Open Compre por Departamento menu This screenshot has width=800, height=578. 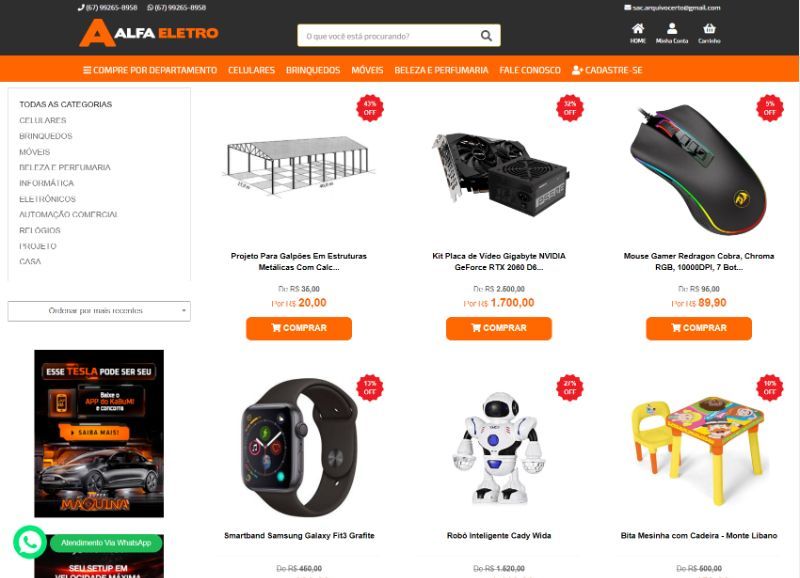tap(150, 70)
